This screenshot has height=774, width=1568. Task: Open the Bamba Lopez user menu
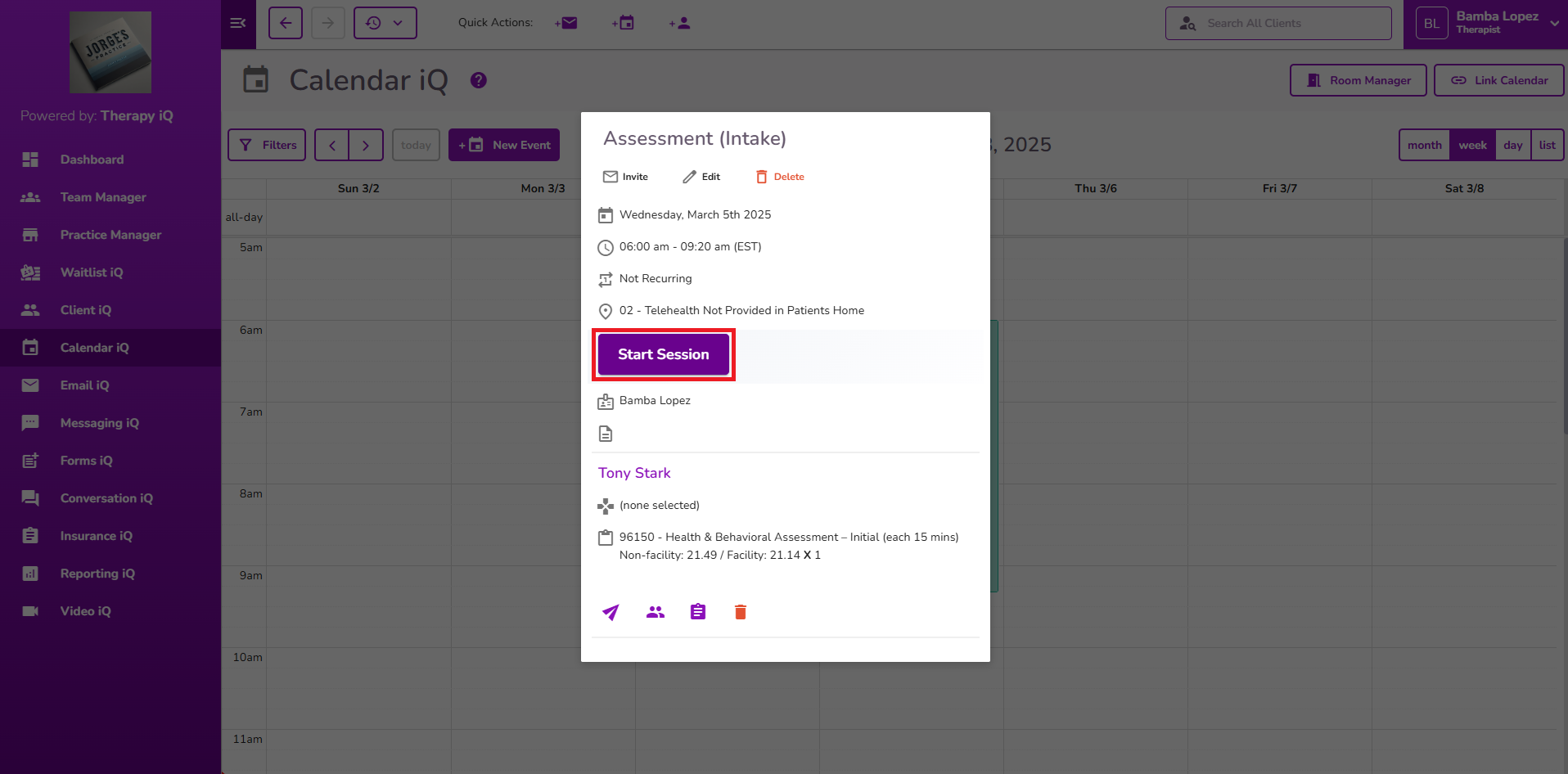pyautogui.click(x=1485, y=24)
